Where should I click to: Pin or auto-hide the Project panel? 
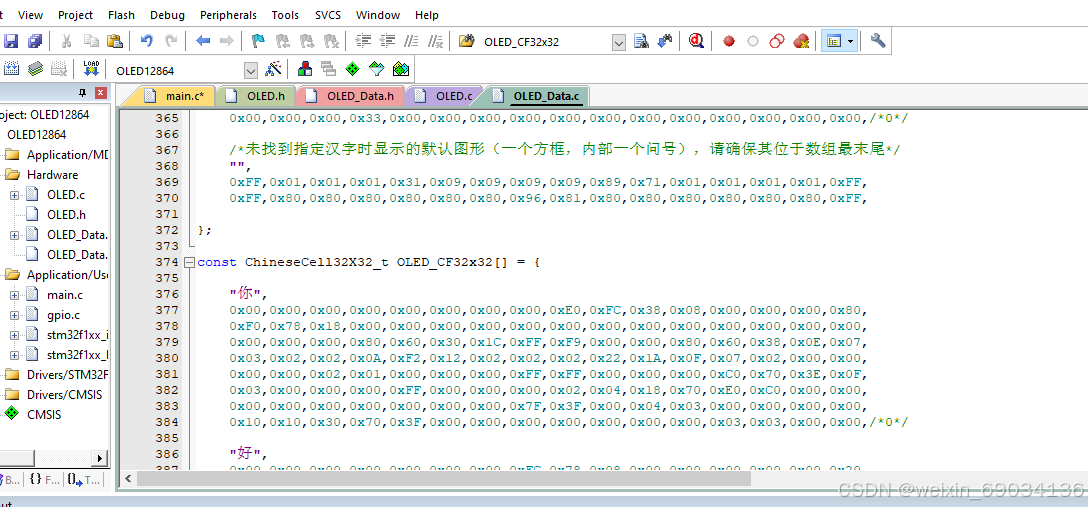tap(82, 92)
